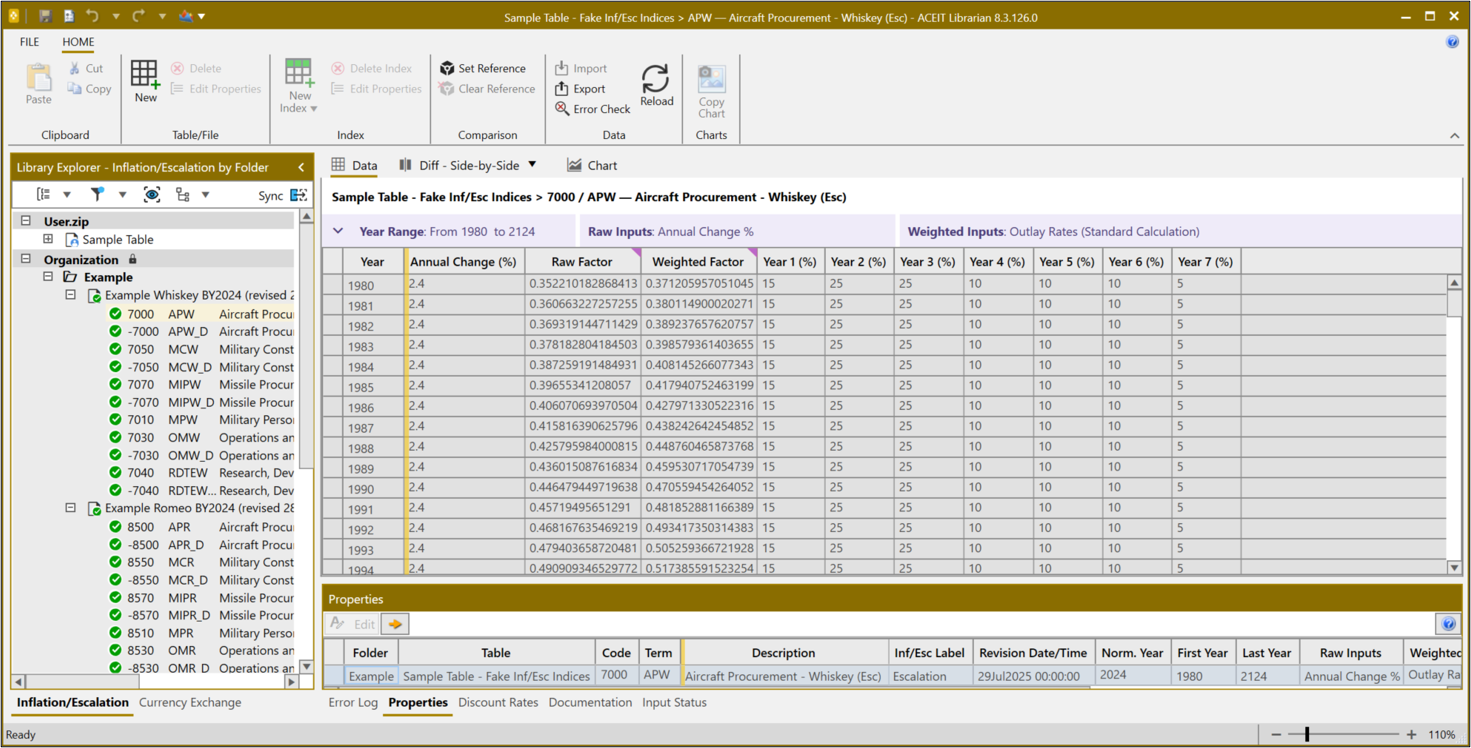The image size is (1471, 748).
Task: Click the Cut scissors icon
Action: coord(76,68)
